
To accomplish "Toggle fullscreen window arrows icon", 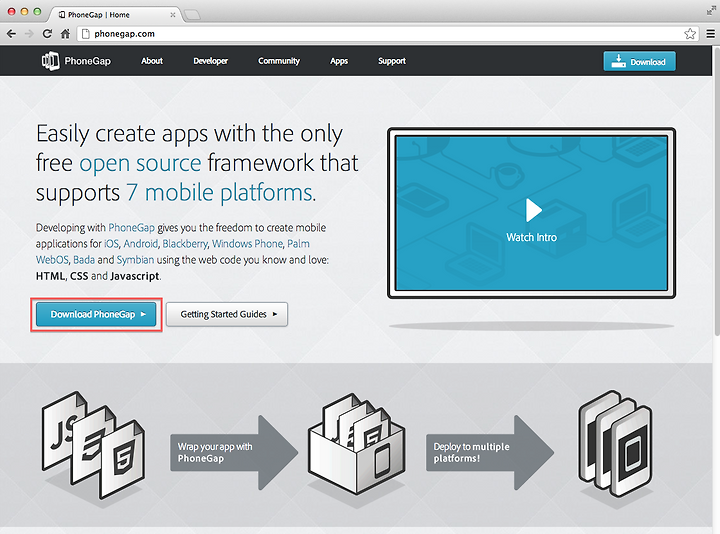I will 711,11.
